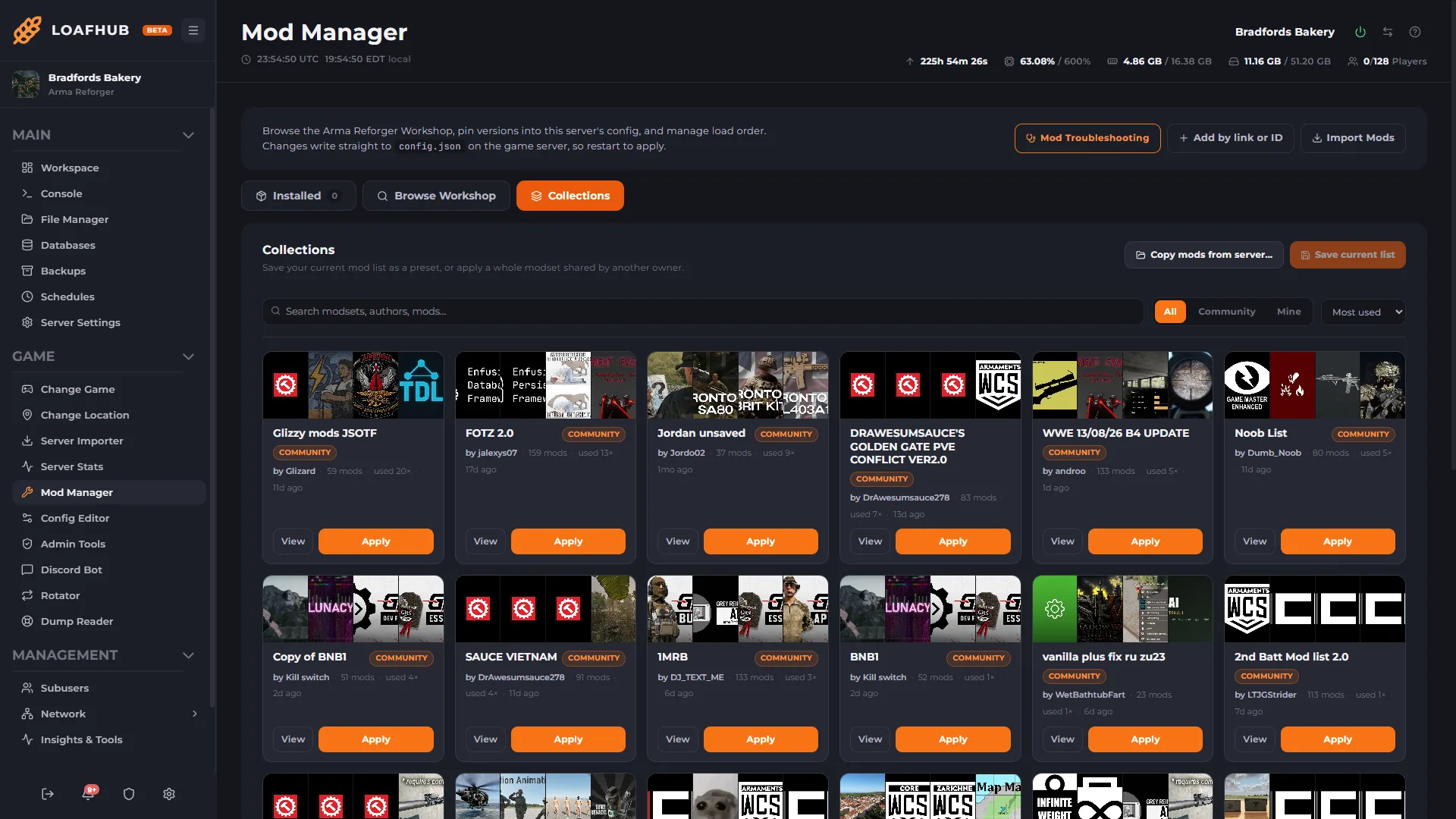1456x819 pixels.
Task: Click the Glizzy mods JSOTF thumbnail strip
Action: tap(353, 385)
